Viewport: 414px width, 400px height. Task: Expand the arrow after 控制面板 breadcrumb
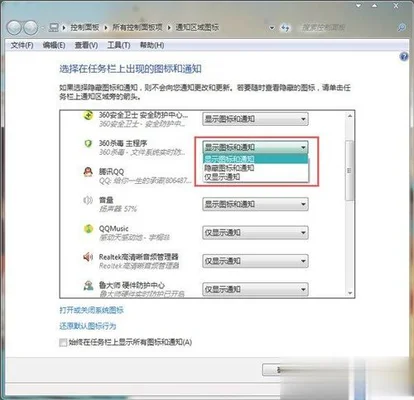(106, 28)
